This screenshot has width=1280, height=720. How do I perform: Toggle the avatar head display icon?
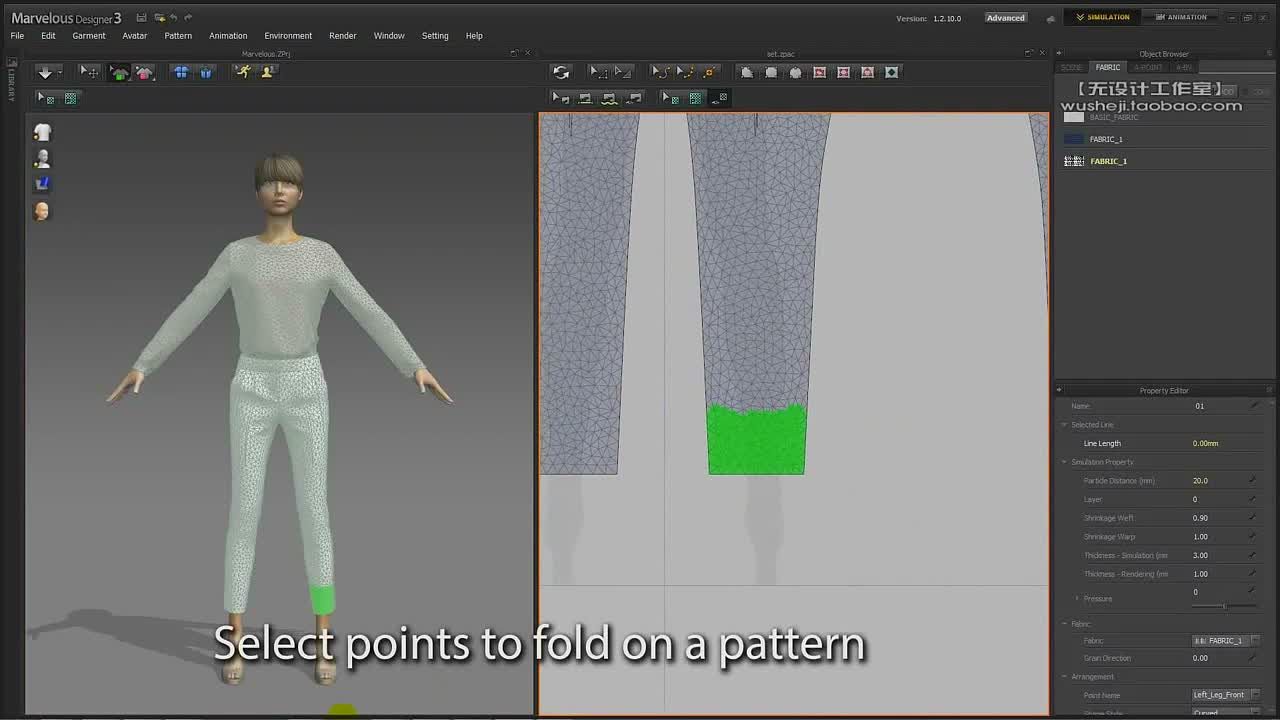pyautogui.click(x=42, y=211)
